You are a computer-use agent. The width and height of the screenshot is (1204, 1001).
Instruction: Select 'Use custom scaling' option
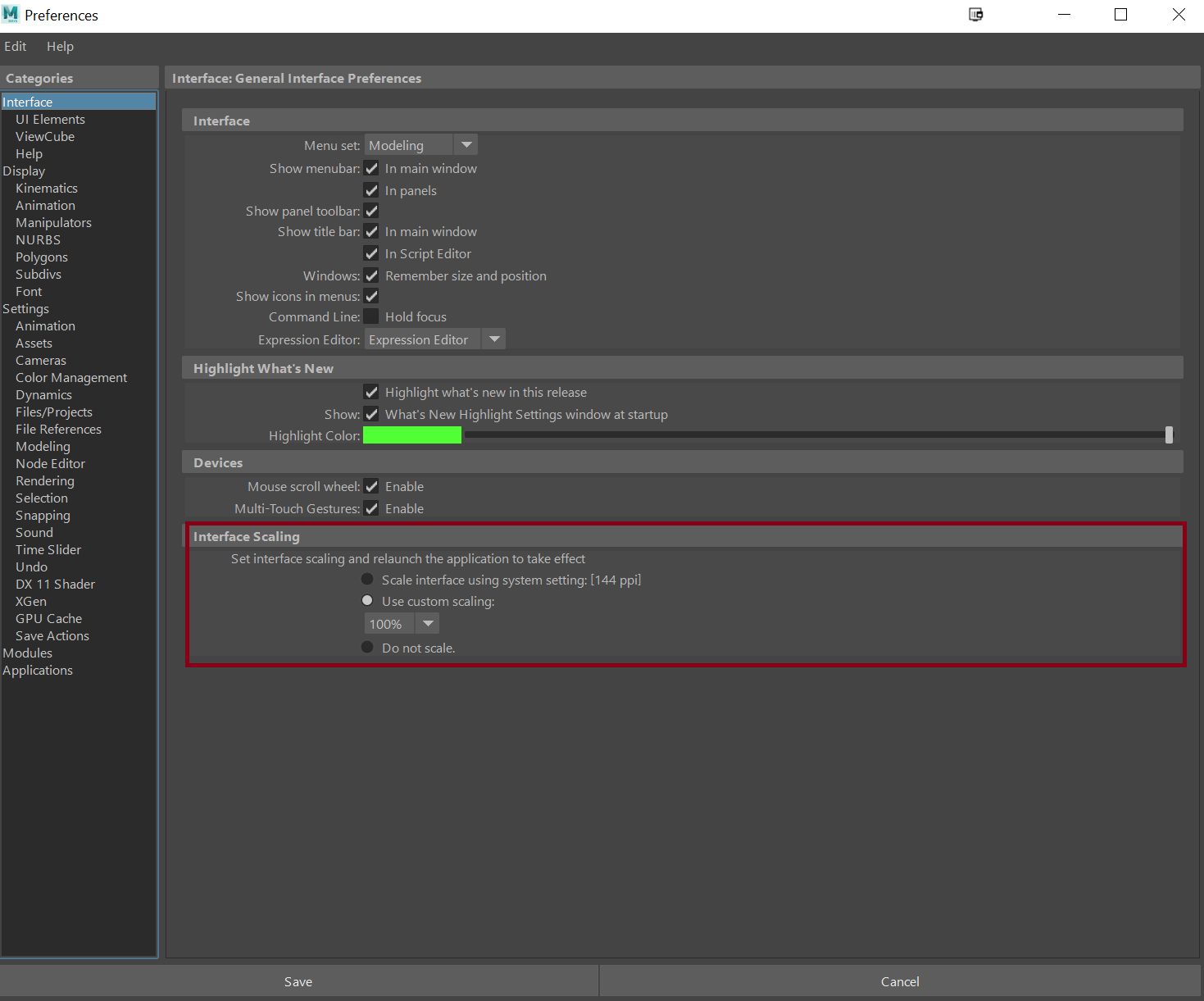366,599
